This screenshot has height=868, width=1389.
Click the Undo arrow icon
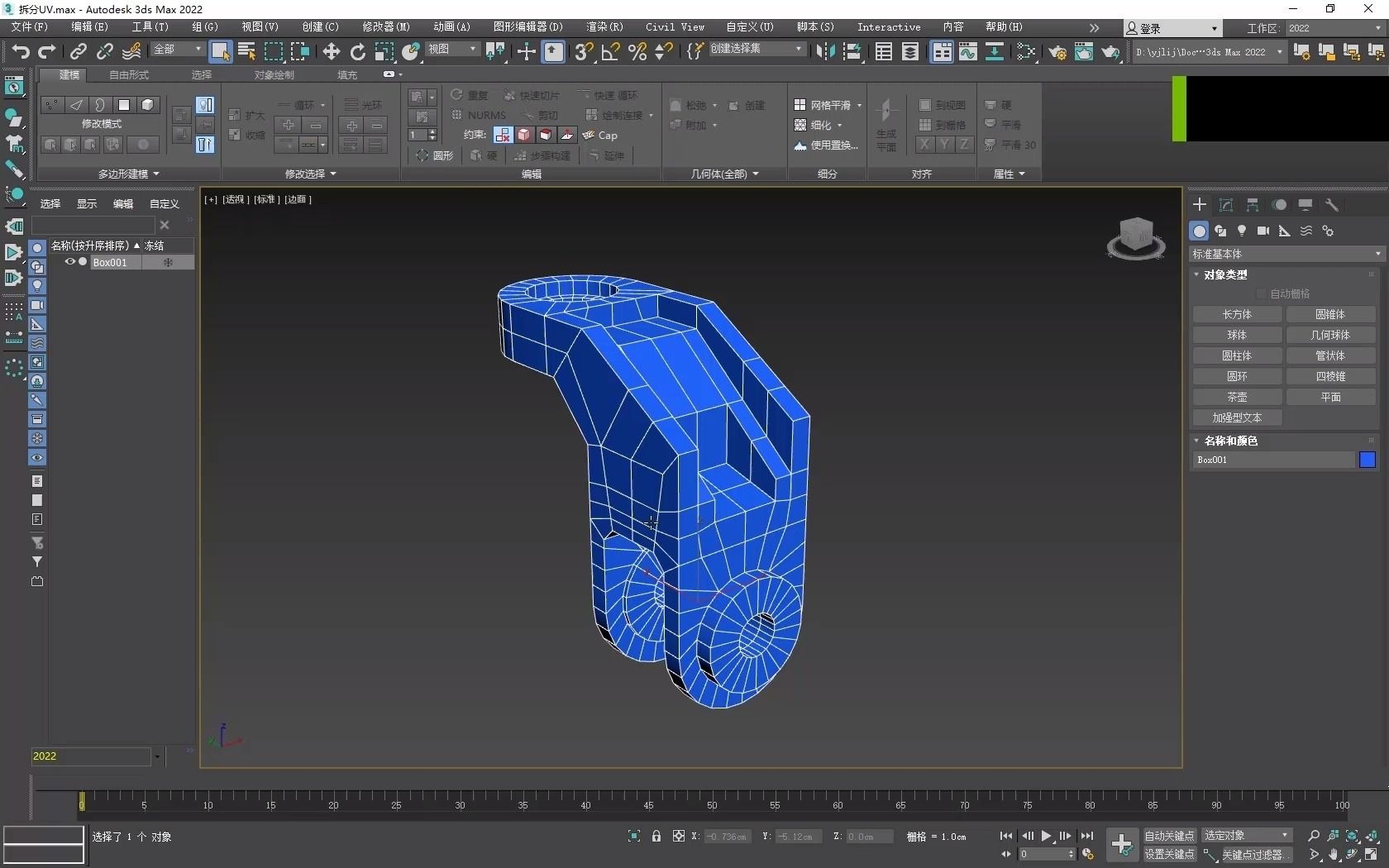coord(20,51)
